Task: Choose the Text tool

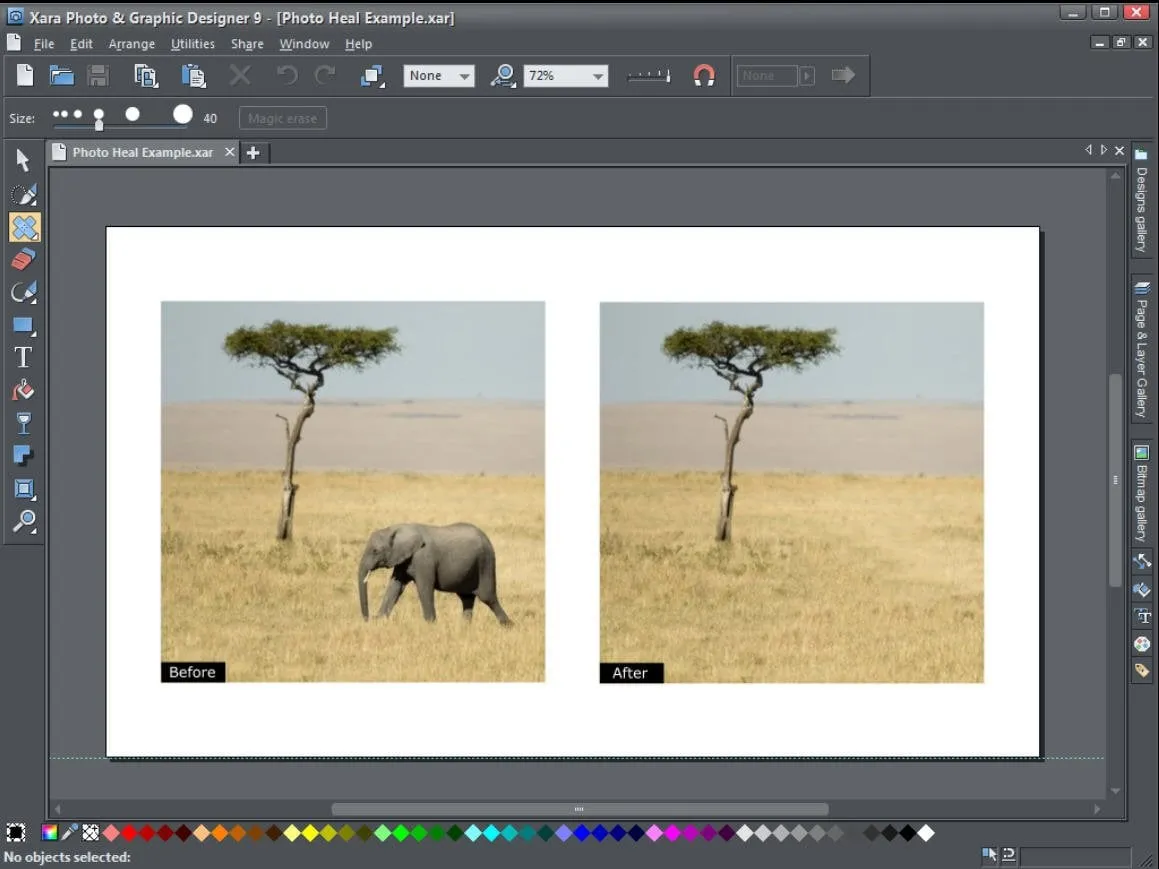Action: pos(23,358)
